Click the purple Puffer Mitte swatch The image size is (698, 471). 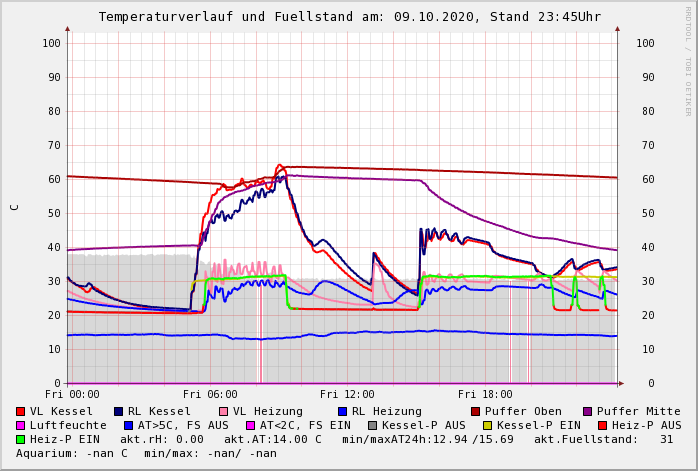(587, 411)
